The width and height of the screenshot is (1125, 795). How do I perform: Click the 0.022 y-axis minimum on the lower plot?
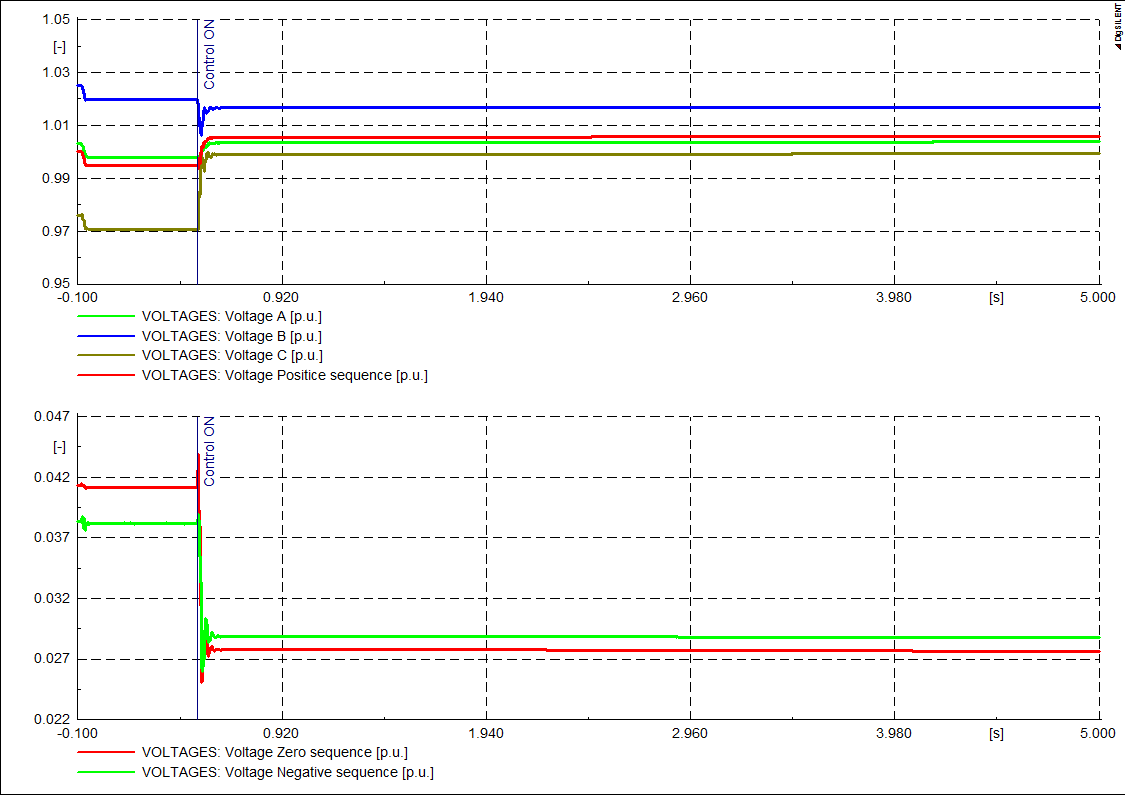[x=52, y=719]
